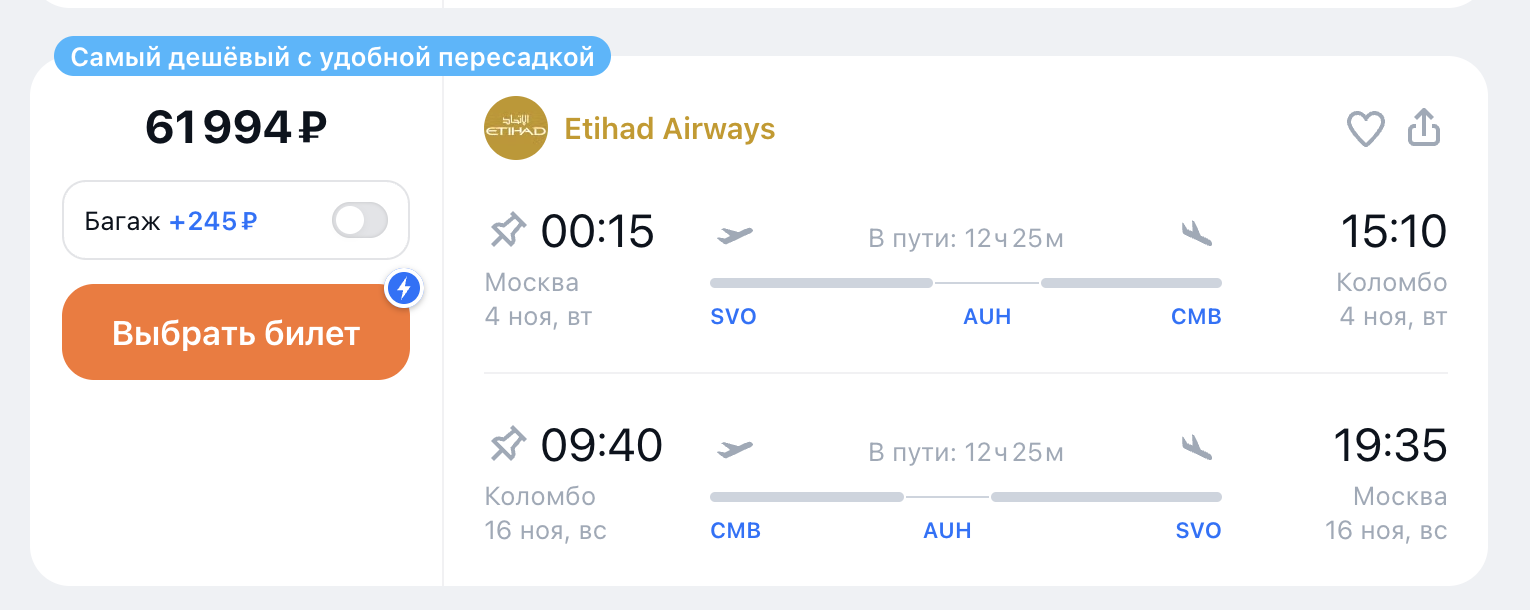Screen dimensions: 1530x610
Task: Click the share ticket icon
Action: click(x=1424, y=128)
